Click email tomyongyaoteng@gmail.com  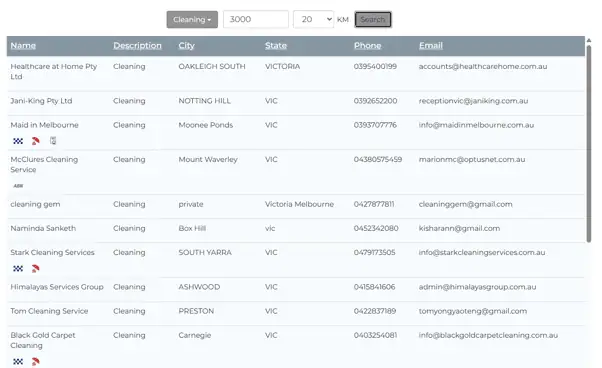pos(473,311)
